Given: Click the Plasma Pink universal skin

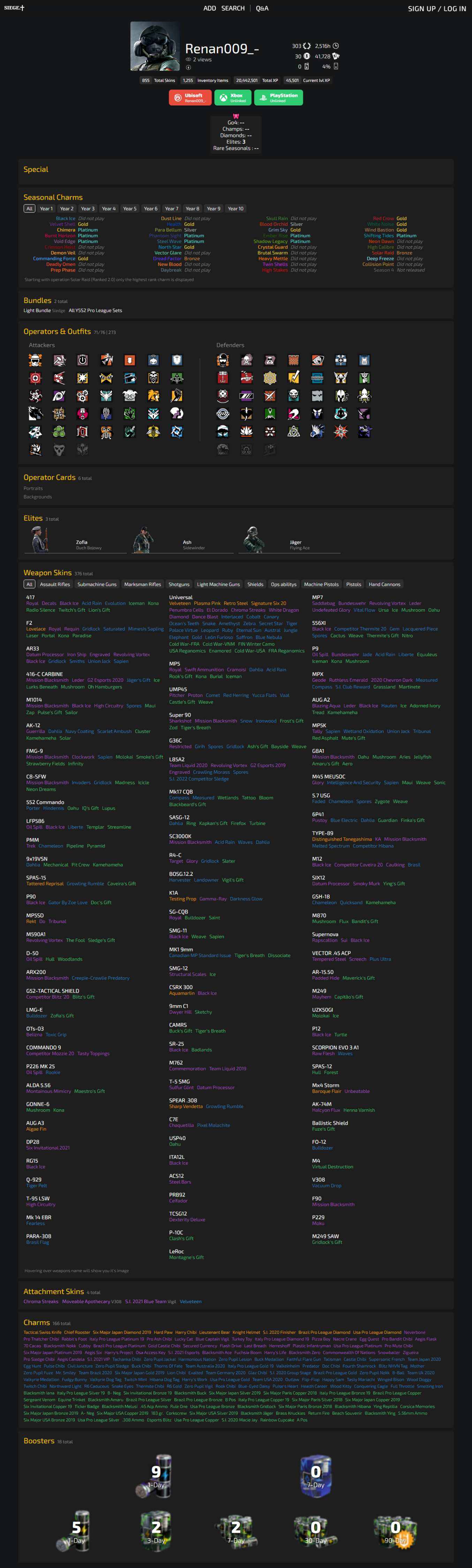Looking at the screenshot, I should pyautogui.click(x=207, y=603).
